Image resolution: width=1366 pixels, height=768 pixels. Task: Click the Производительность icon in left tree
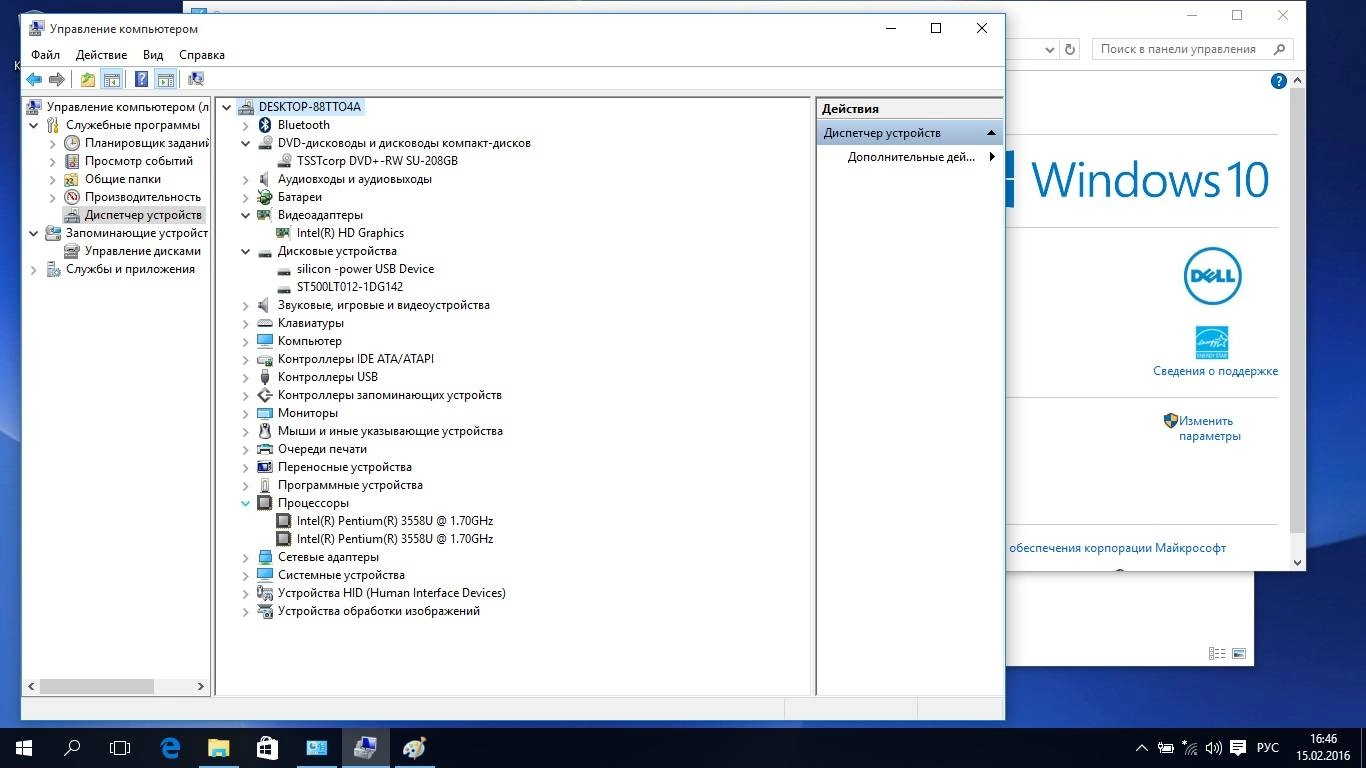72,197
